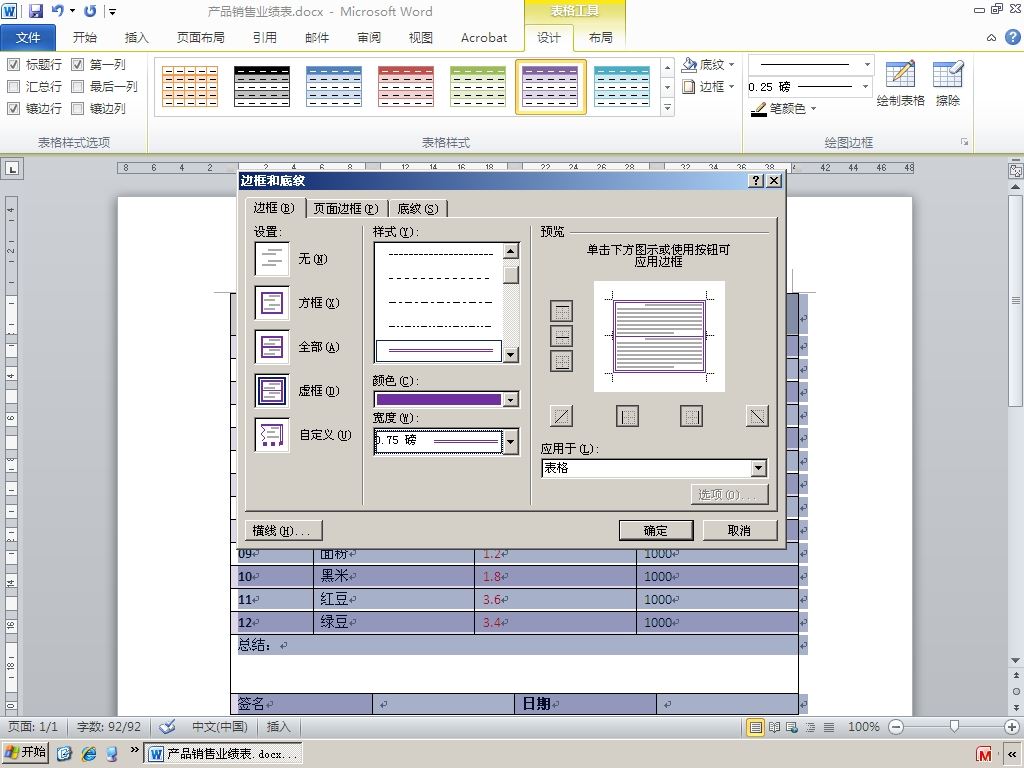Switch to 底纹 tab in dialog

[x=418, y=208]
